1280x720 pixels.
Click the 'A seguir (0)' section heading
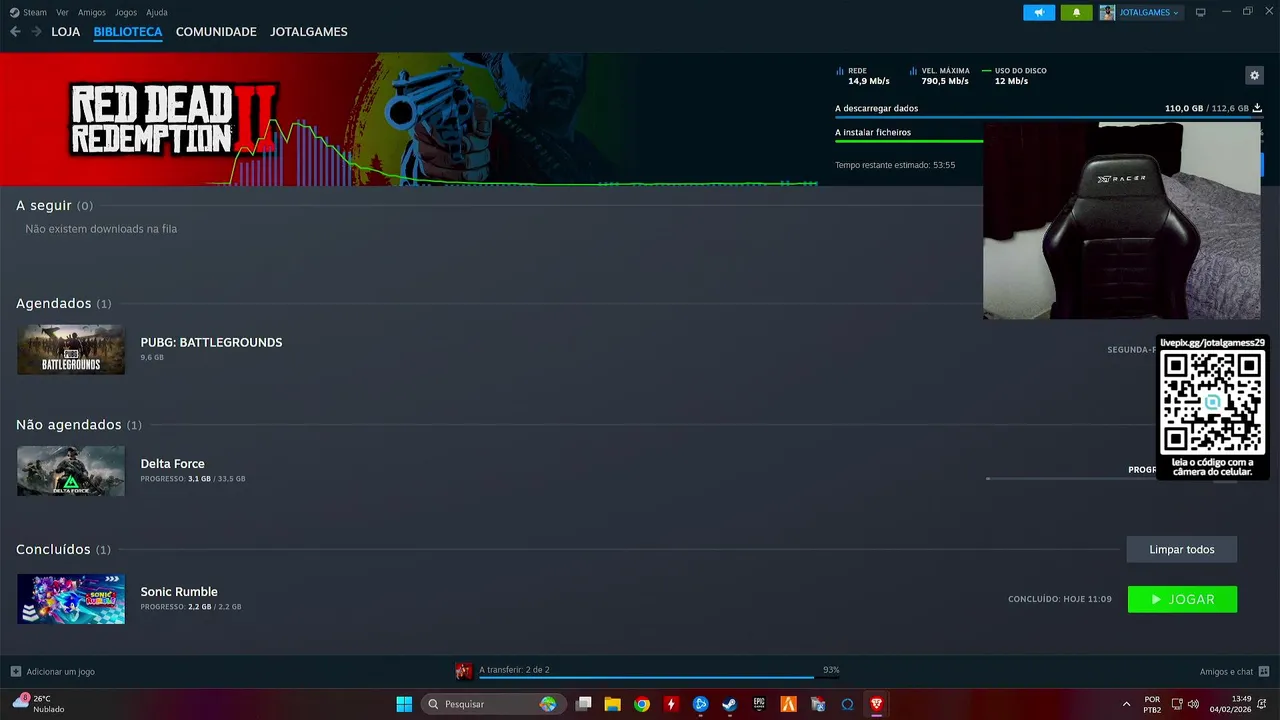point(54,205)
